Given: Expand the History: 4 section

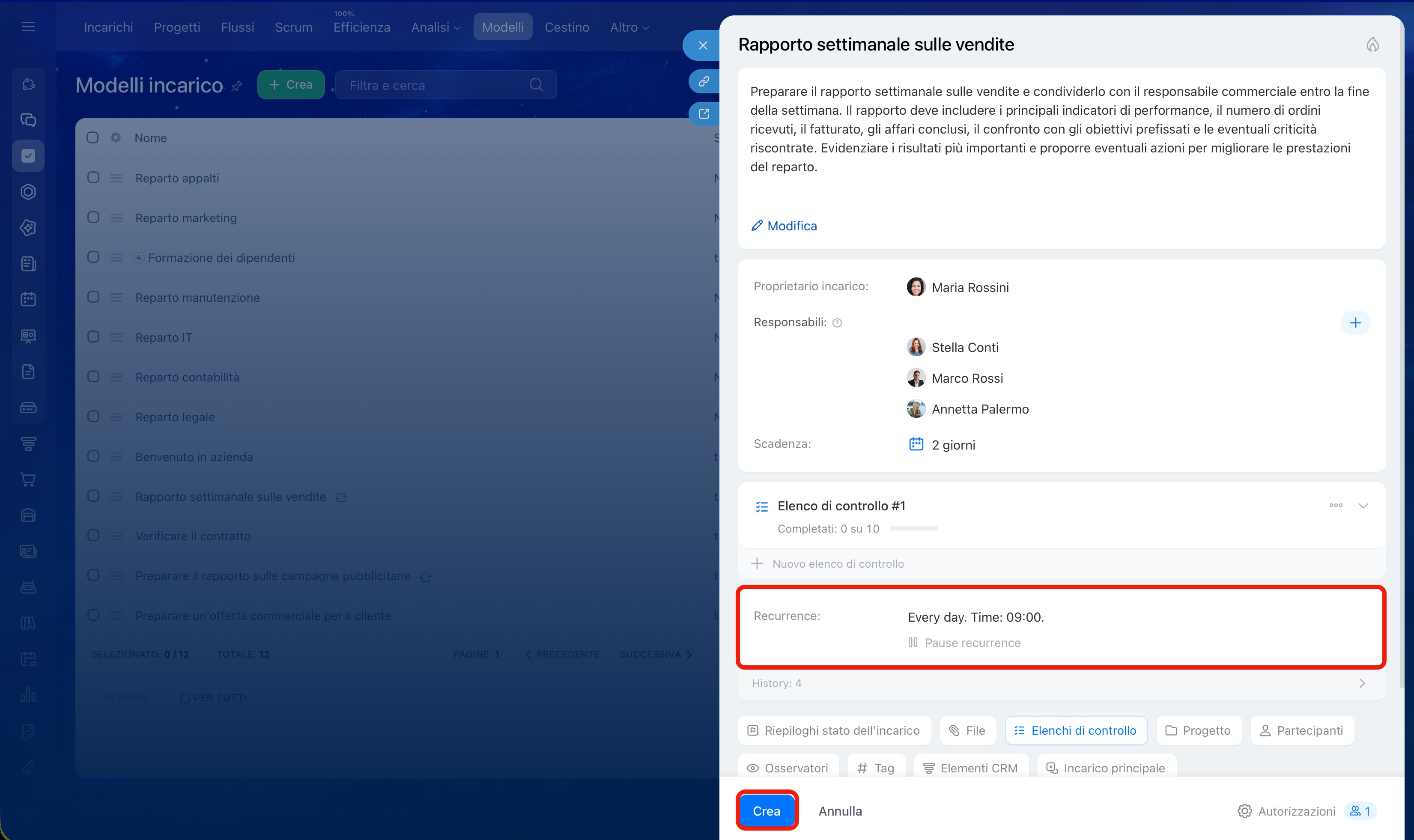Looking at the screenshot, I should [x=1061, y=683].
